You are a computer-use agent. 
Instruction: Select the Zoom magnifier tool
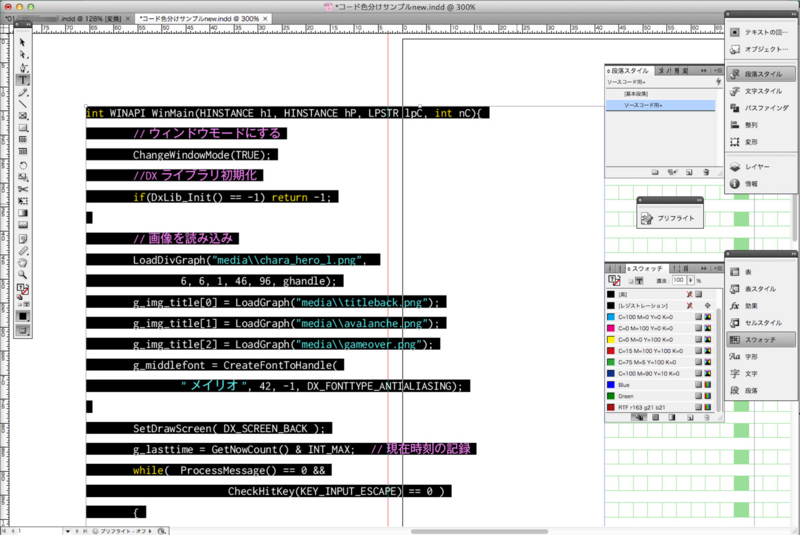click(23, 275)
